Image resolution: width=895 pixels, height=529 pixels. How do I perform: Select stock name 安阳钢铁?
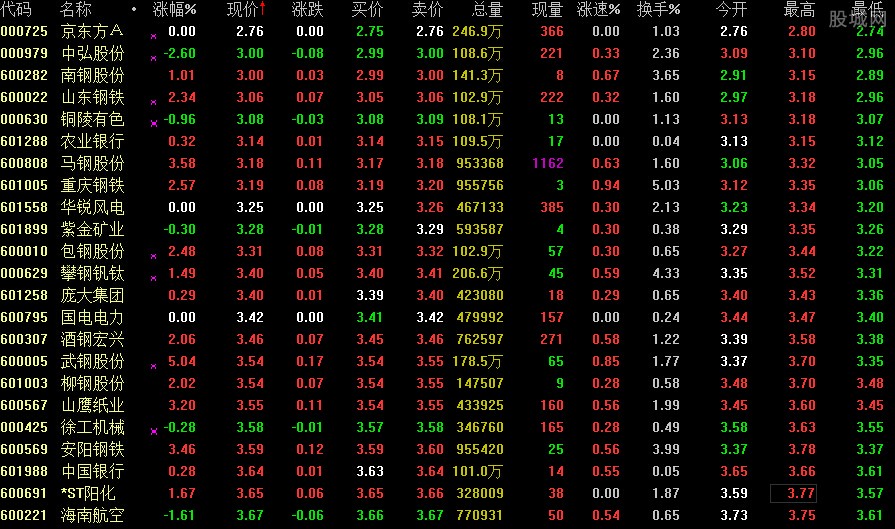click(x=92, y=449)
